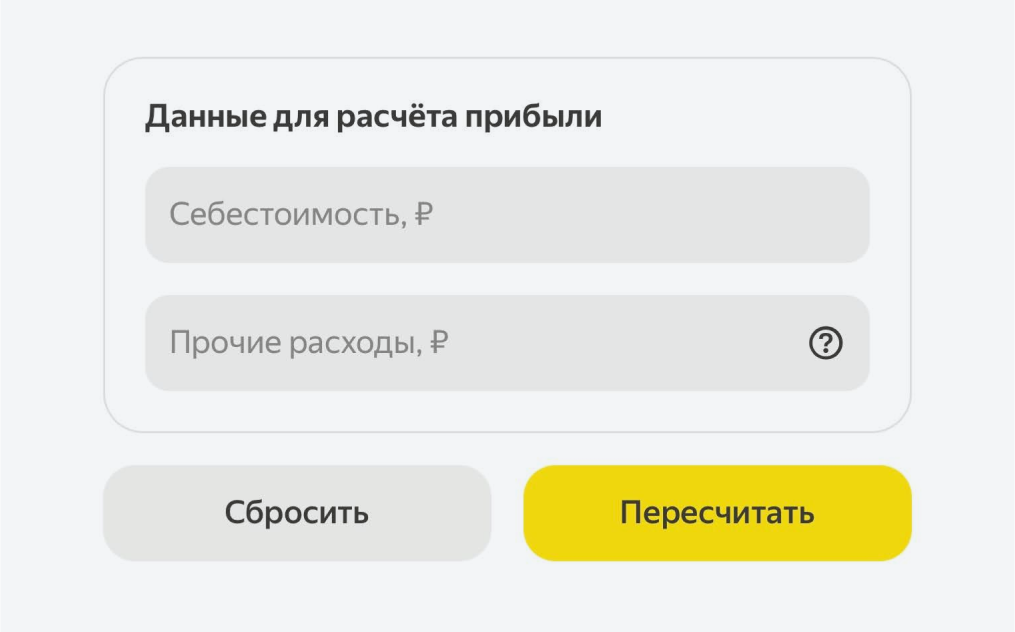Click the Прочие расходы placeholder text

309,343
